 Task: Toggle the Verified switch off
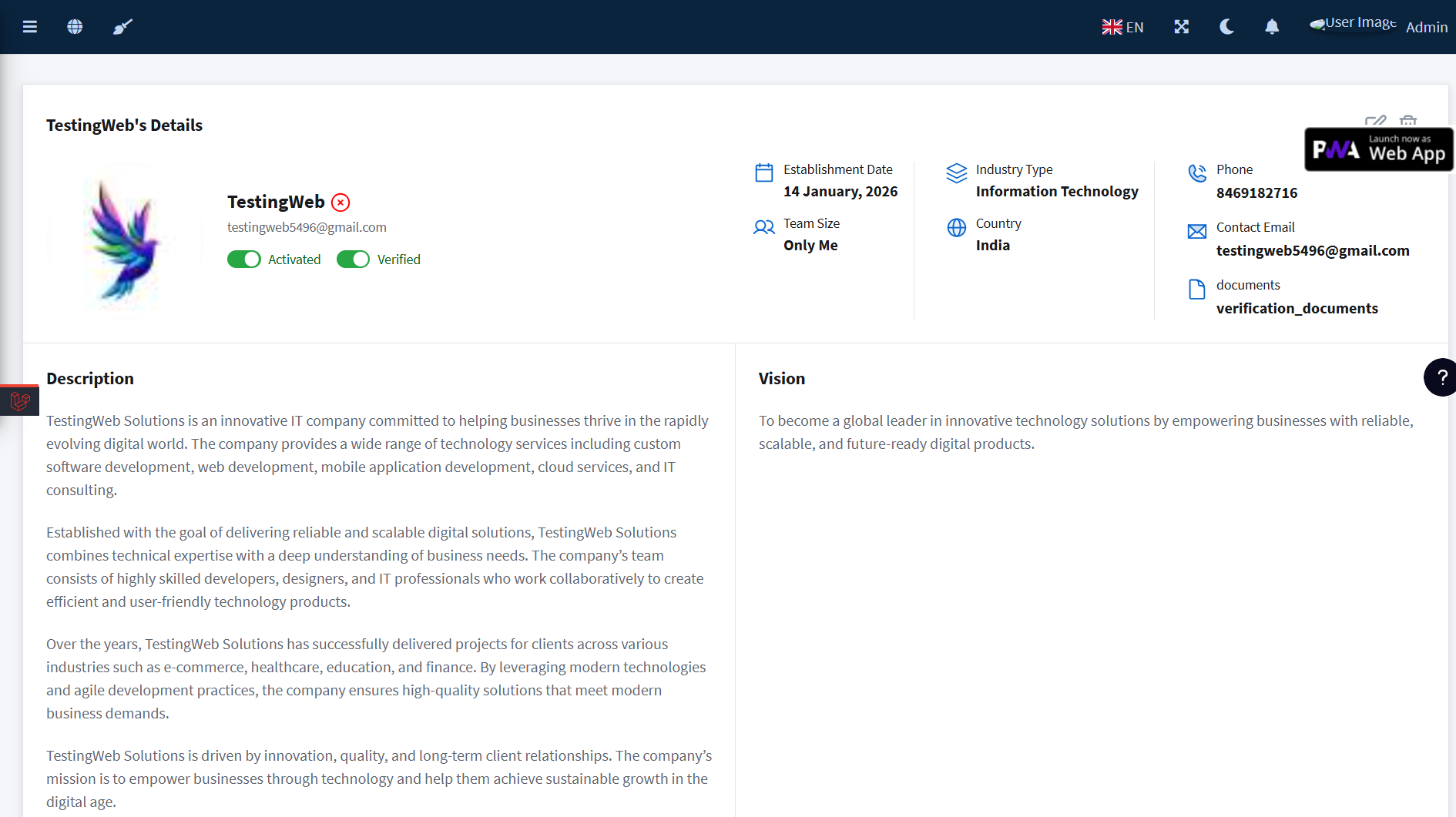pos(354,259)
